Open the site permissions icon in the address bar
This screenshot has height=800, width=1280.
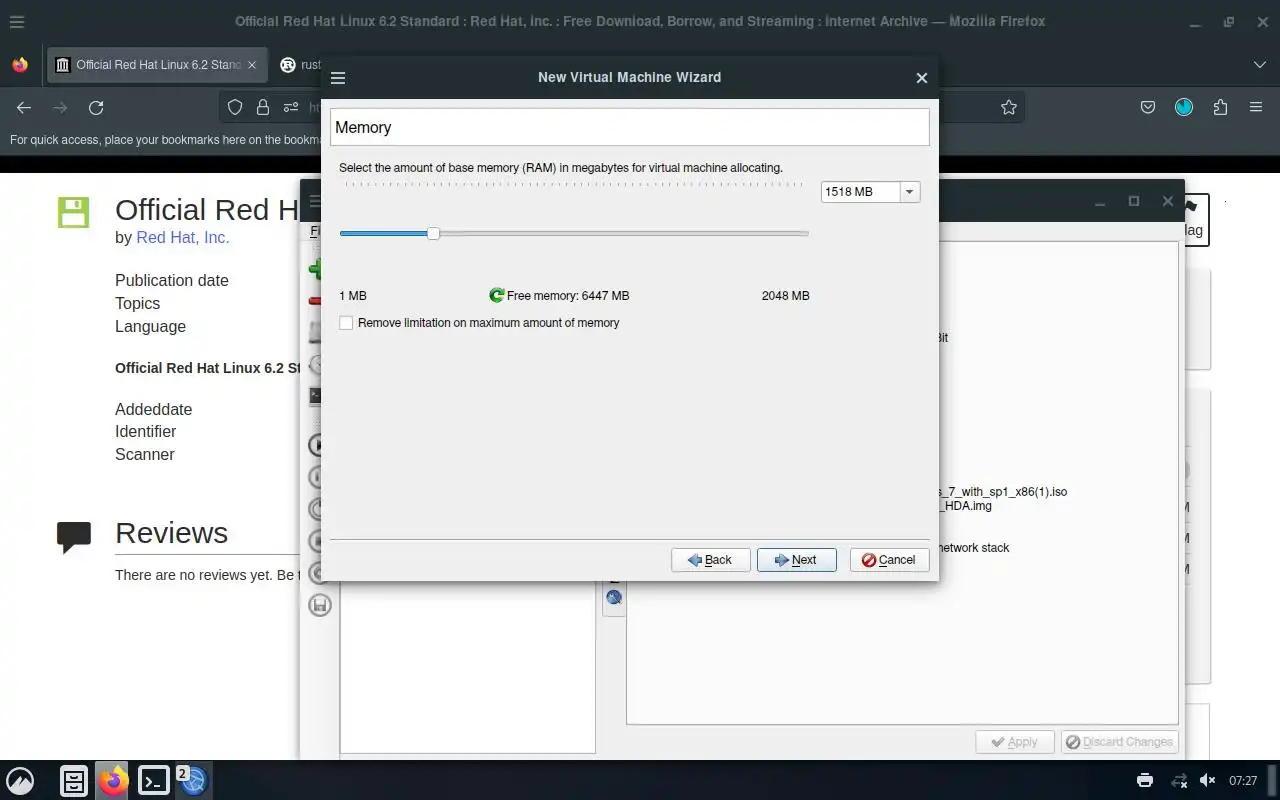[291, 107]
